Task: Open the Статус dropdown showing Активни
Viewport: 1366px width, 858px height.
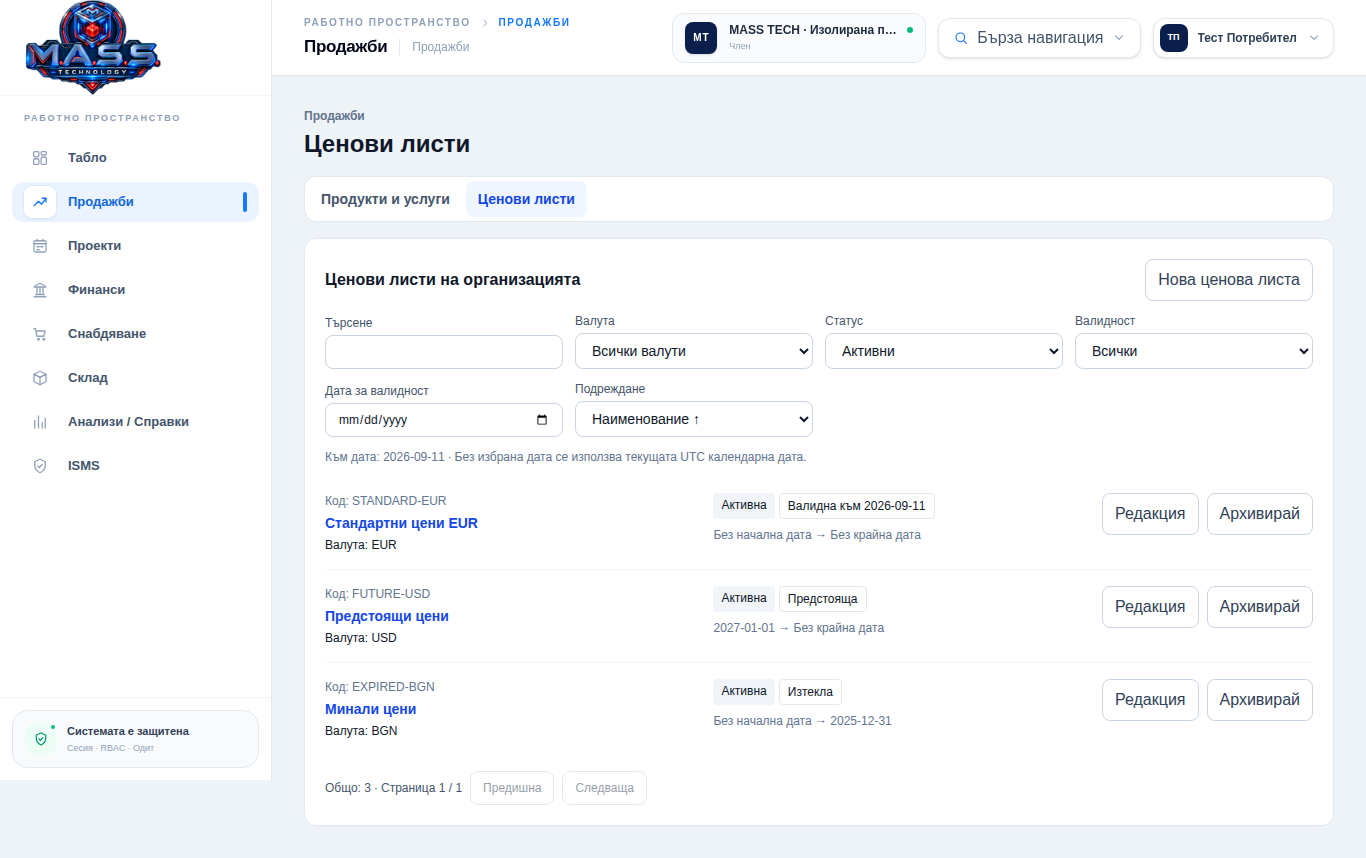Action: tap(944, 351)
